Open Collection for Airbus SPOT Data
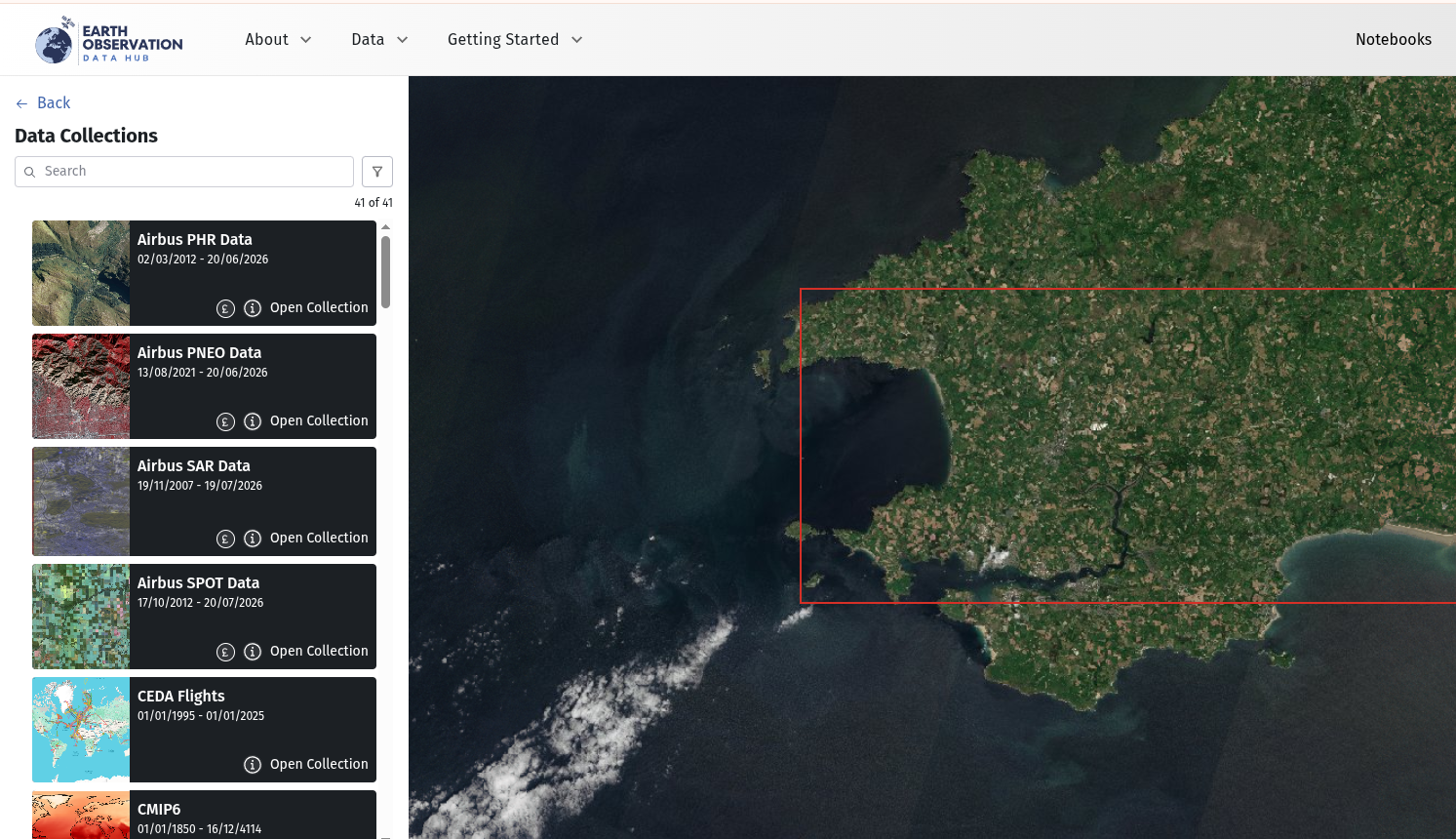Screen dimensions: 1456x839 (319, 652)
